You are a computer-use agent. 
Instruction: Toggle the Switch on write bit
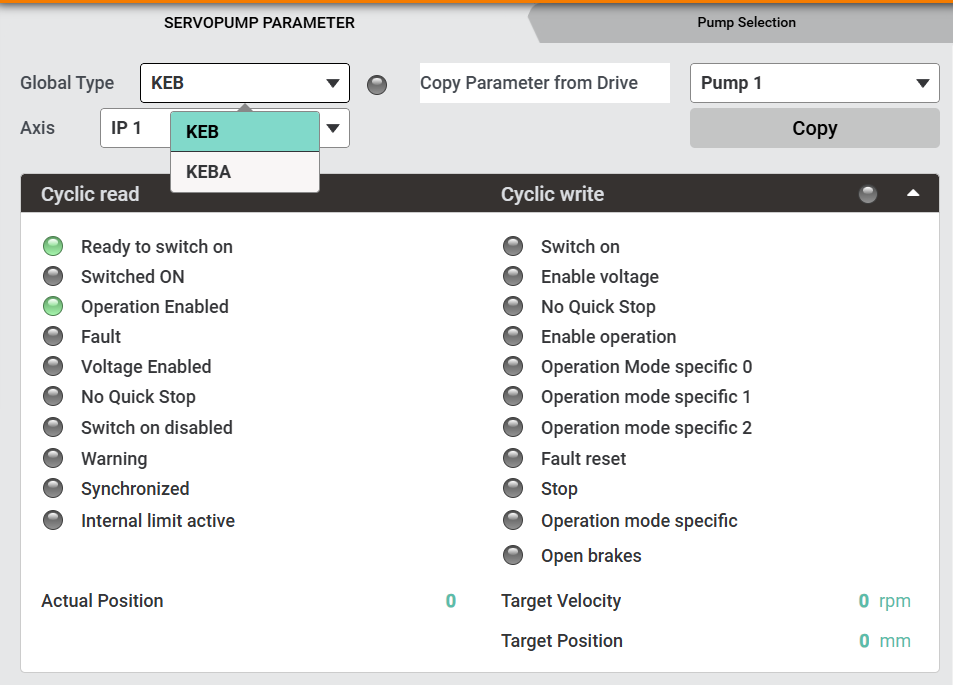(513, 247)
